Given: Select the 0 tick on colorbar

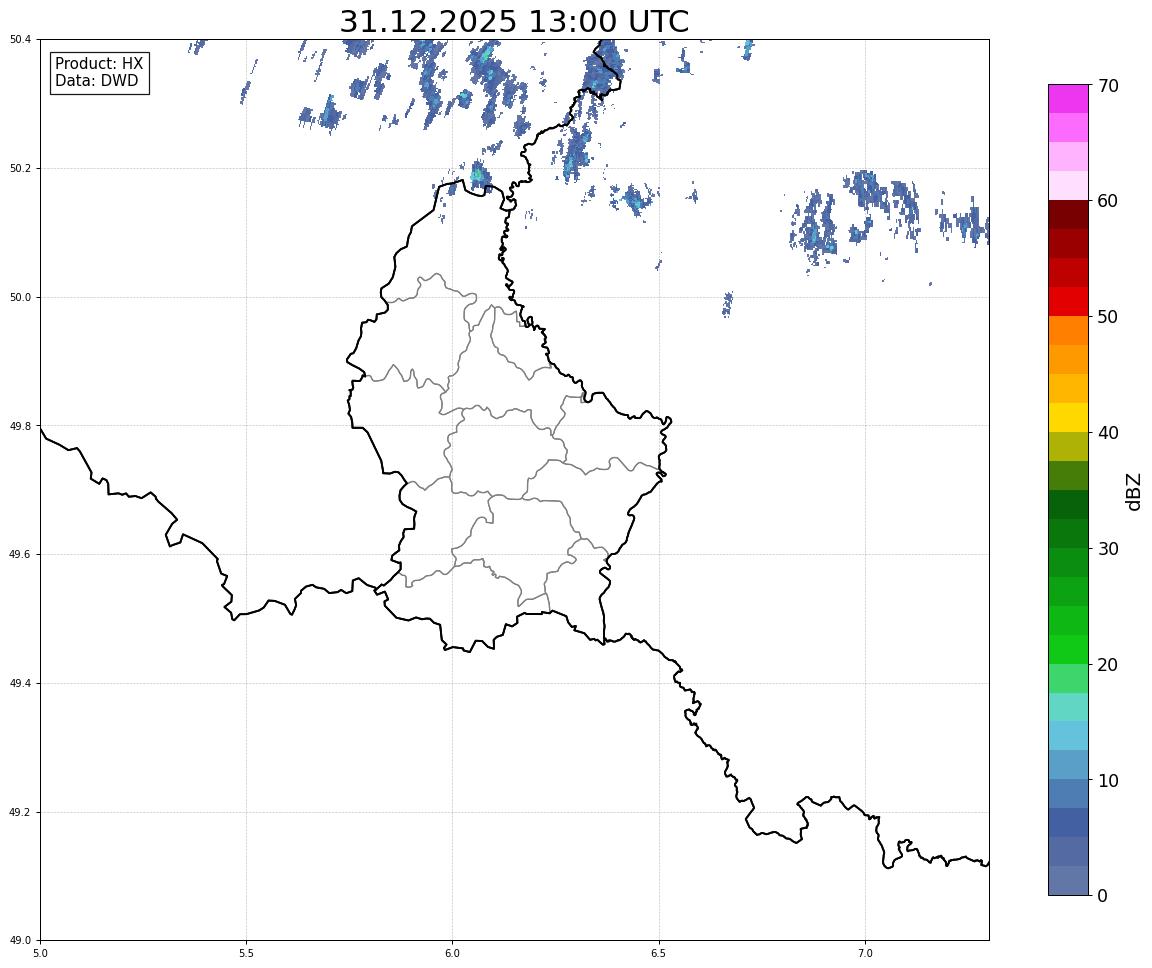Looking at the screenshot, I should point(1102,896).
